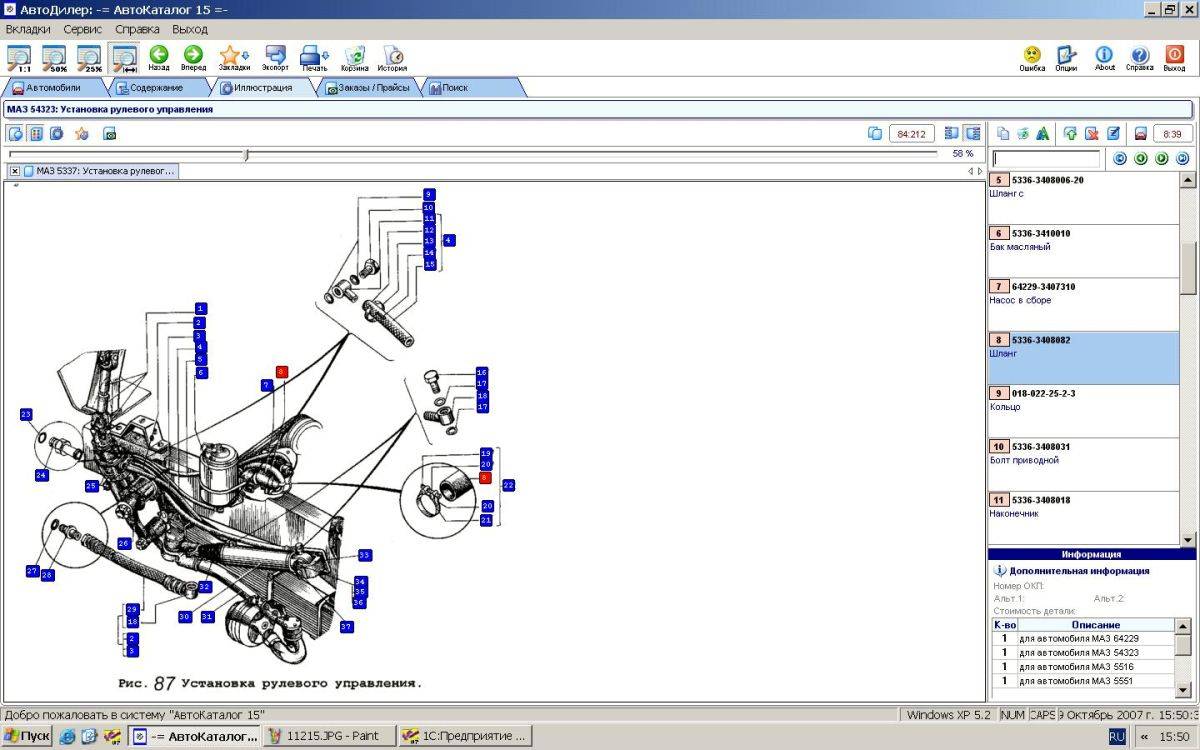Viewport: 1200px width, 750px height.
Task: Open the Вкладки menu
Action: (x=28, y=29)
